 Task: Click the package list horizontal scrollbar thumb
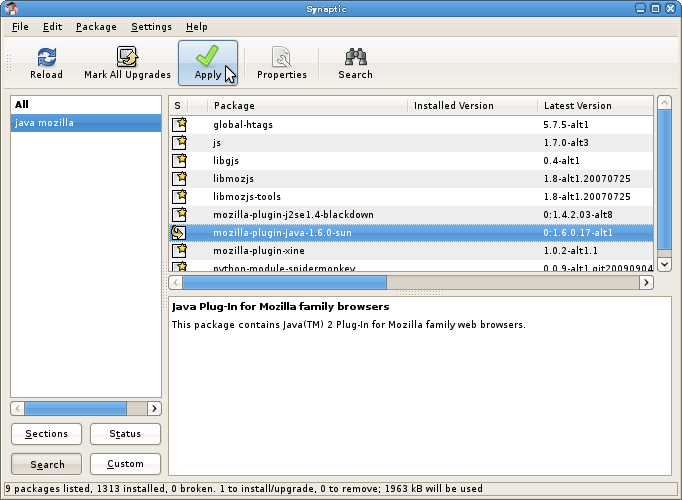point(284,283)
